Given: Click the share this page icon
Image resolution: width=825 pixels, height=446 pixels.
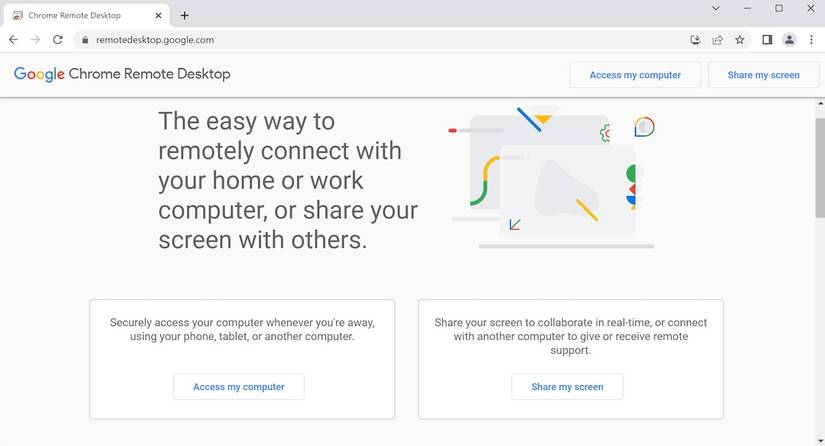Looking at the screenshot, I should pyautogui.click(x=717, y=40).
